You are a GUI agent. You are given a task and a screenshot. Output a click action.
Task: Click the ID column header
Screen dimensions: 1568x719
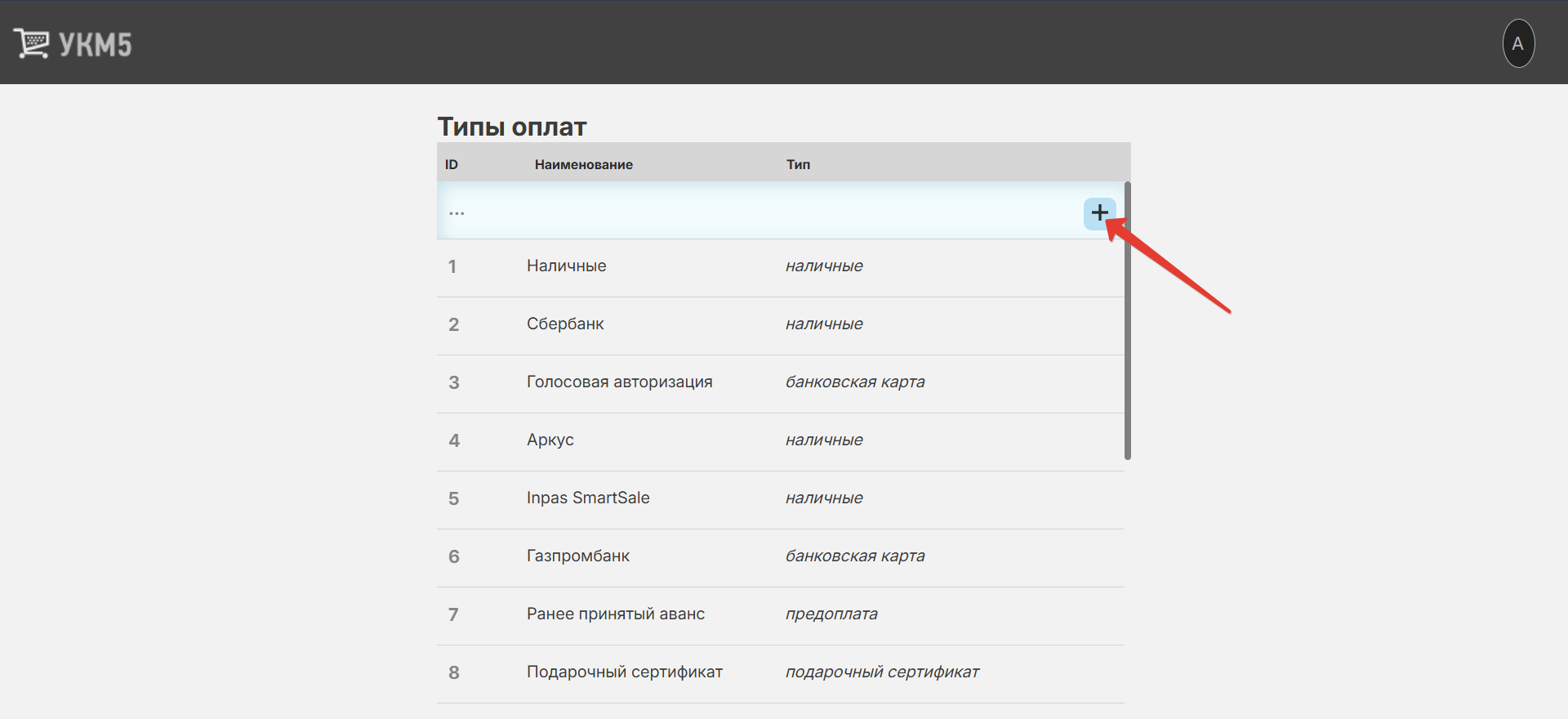click(452, 165)
